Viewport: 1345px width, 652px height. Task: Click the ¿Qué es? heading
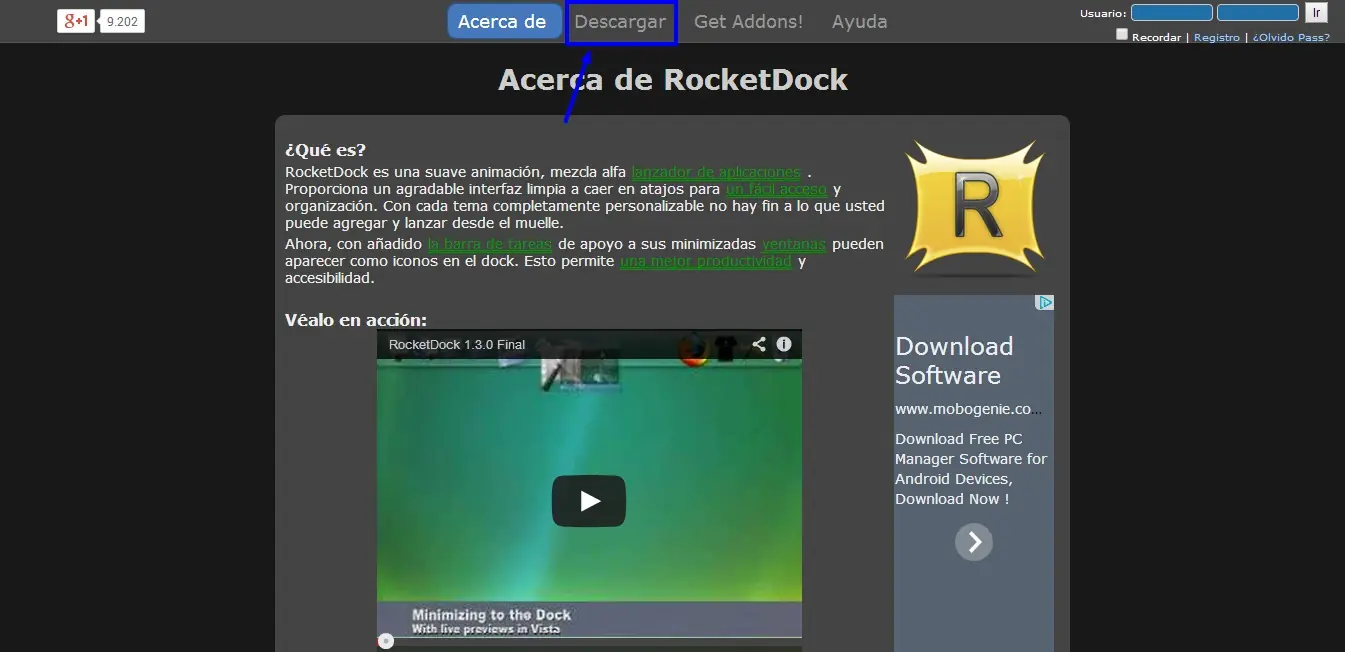(325, 151)
